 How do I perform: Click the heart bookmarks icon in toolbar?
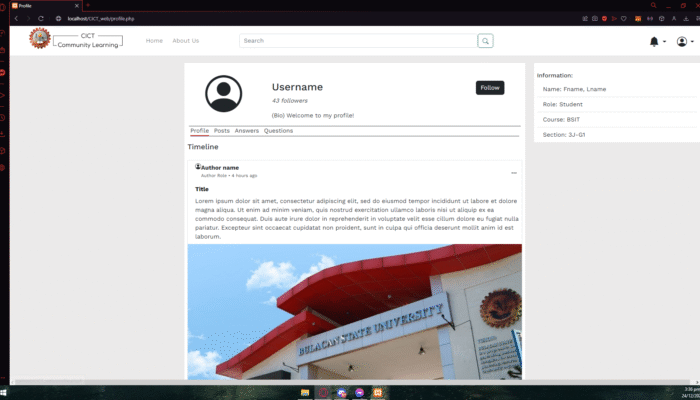pyautogui.click(x=624, y=19)
